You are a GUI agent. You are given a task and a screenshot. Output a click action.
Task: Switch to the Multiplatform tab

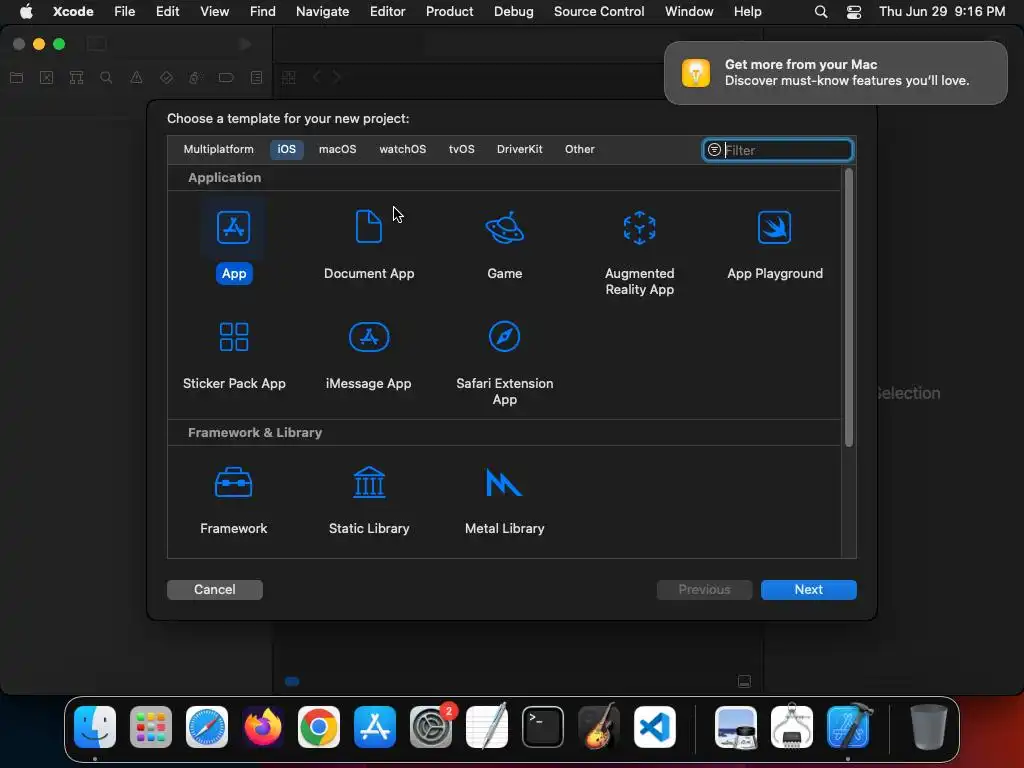pos(218,149)
